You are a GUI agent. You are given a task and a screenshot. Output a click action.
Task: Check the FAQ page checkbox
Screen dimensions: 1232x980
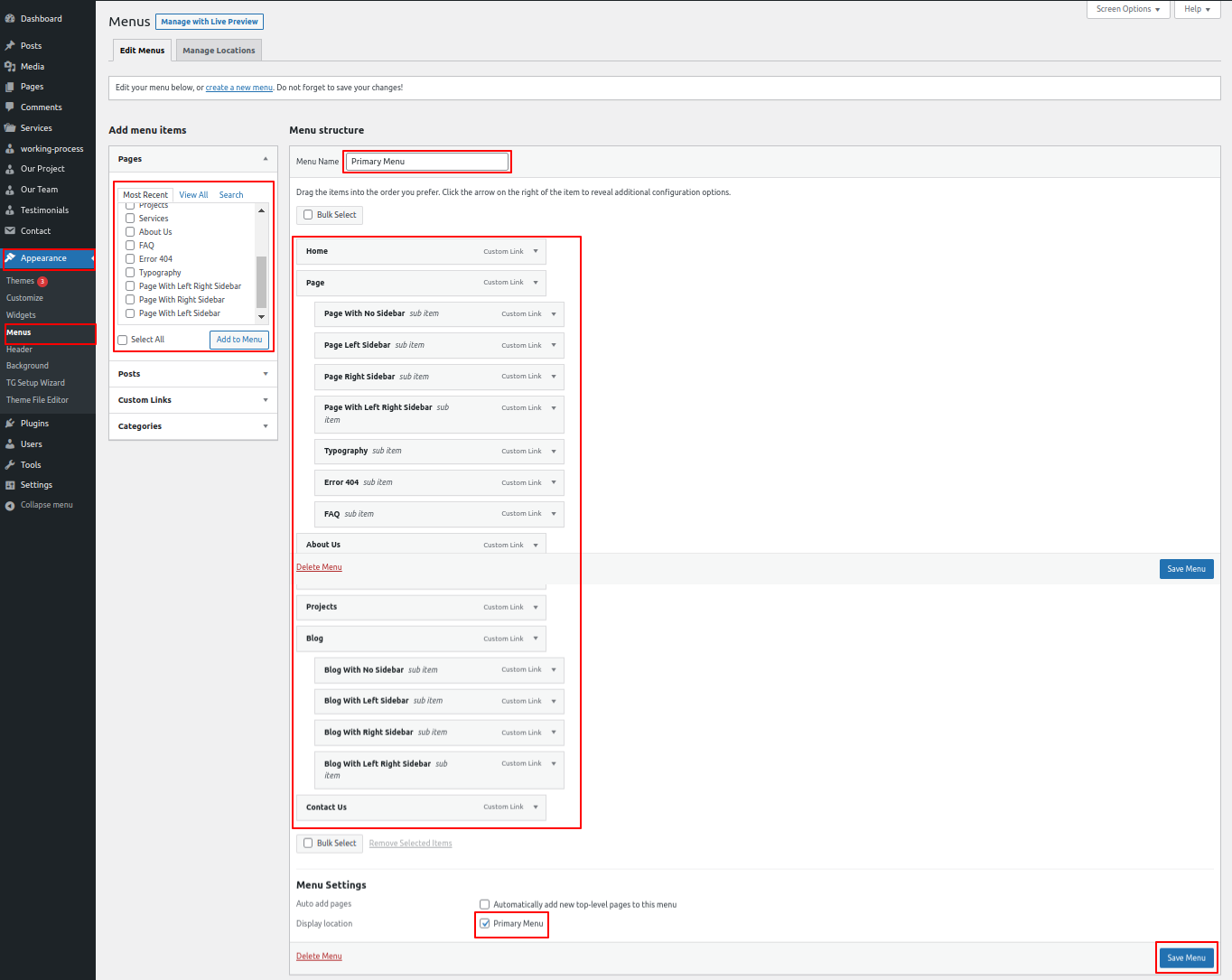[x=130, y=246]
